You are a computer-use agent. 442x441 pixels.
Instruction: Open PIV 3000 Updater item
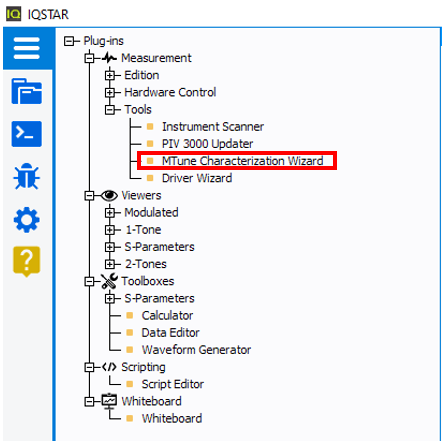click(207, 144)
